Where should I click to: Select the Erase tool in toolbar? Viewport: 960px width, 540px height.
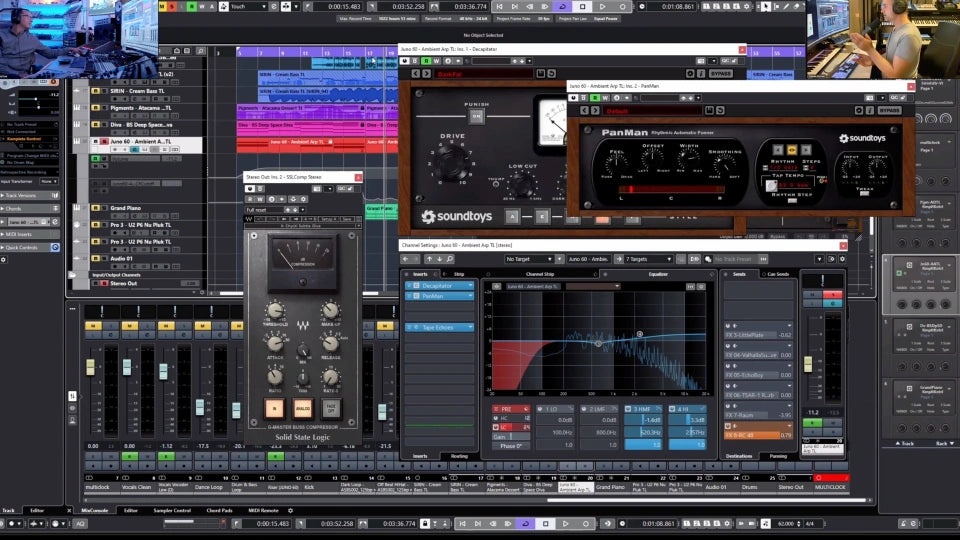click(x=797, y=7)
